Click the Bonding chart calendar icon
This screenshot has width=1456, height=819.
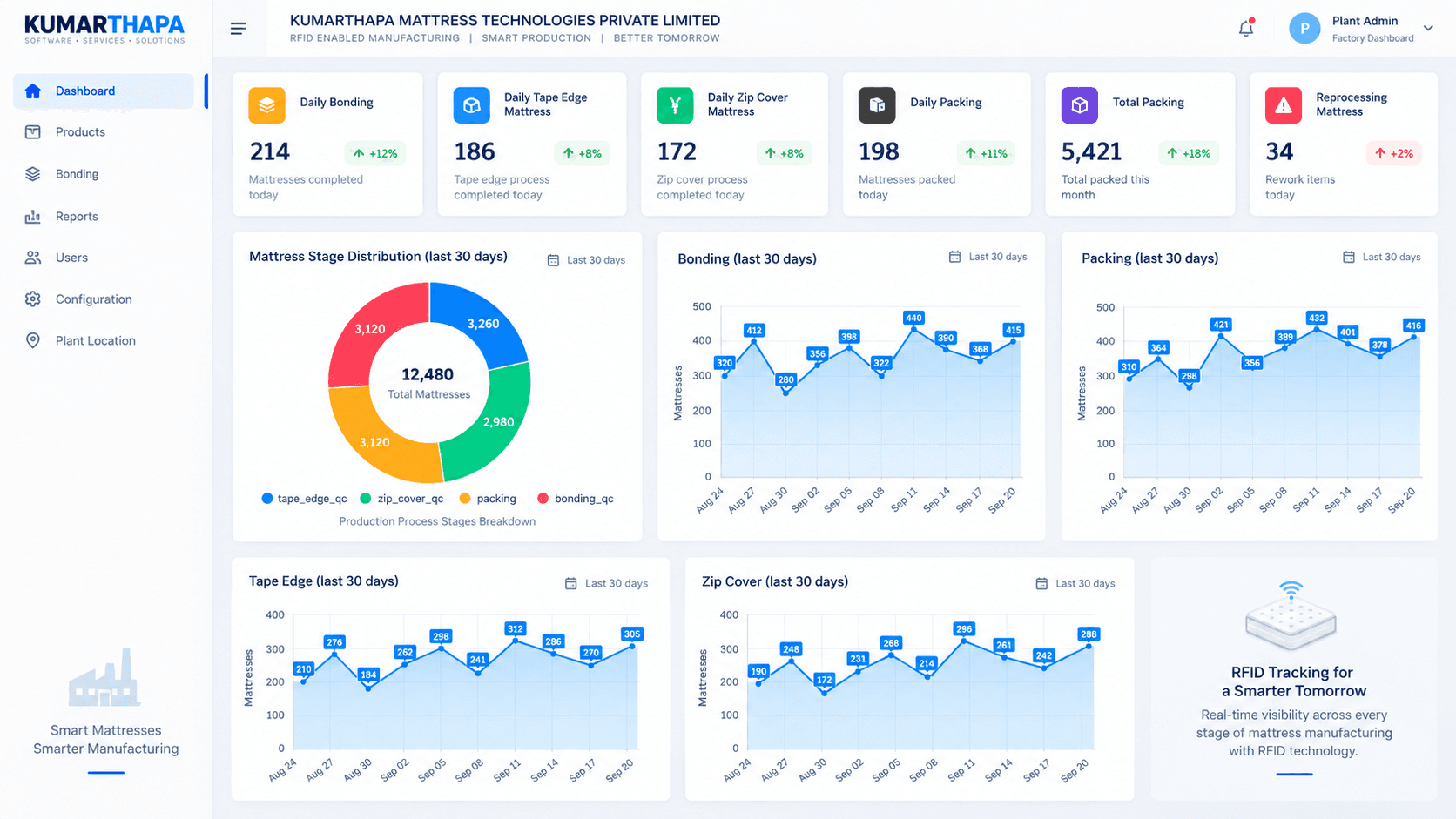954,257
